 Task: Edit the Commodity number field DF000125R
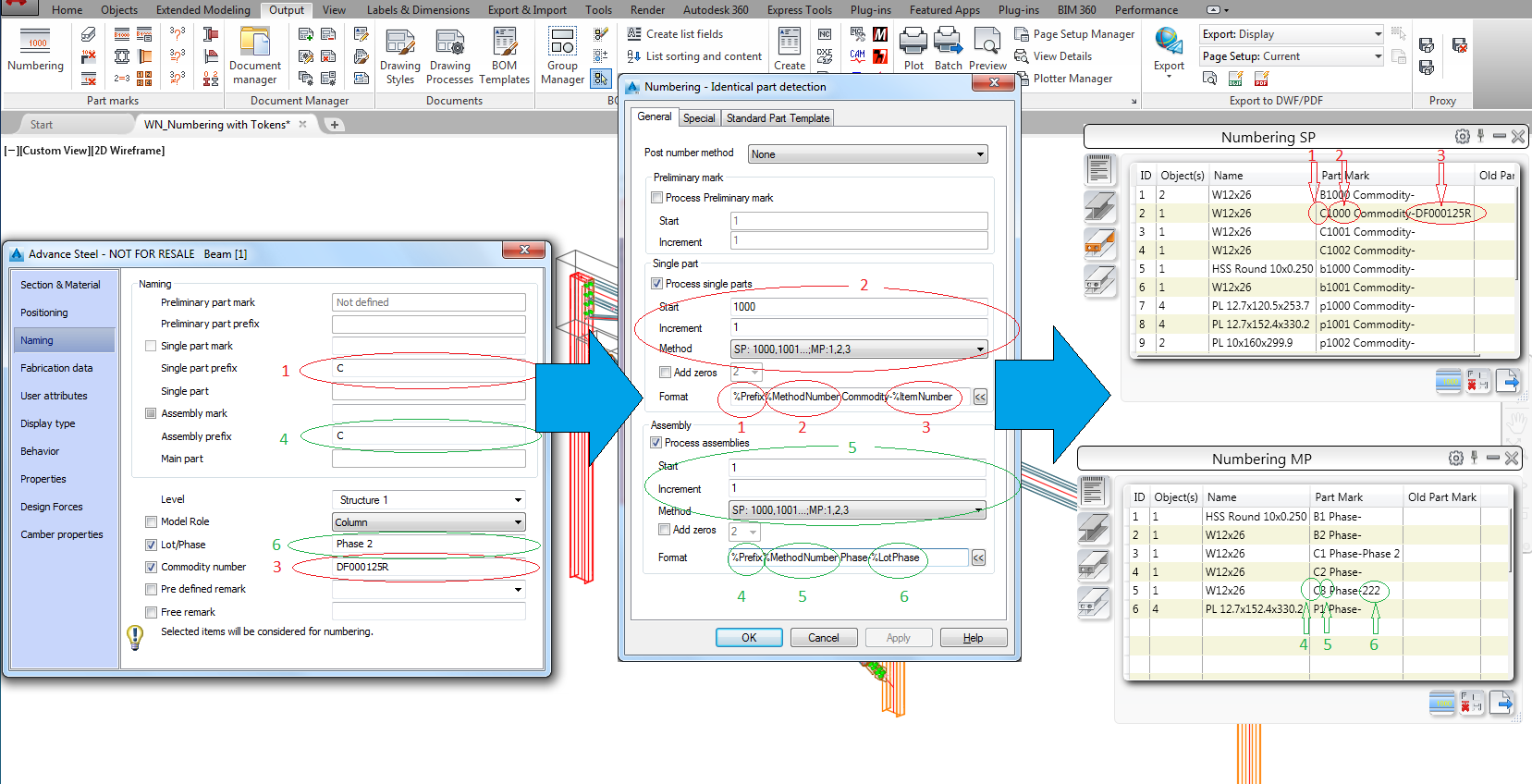click(x=429, y=568)
